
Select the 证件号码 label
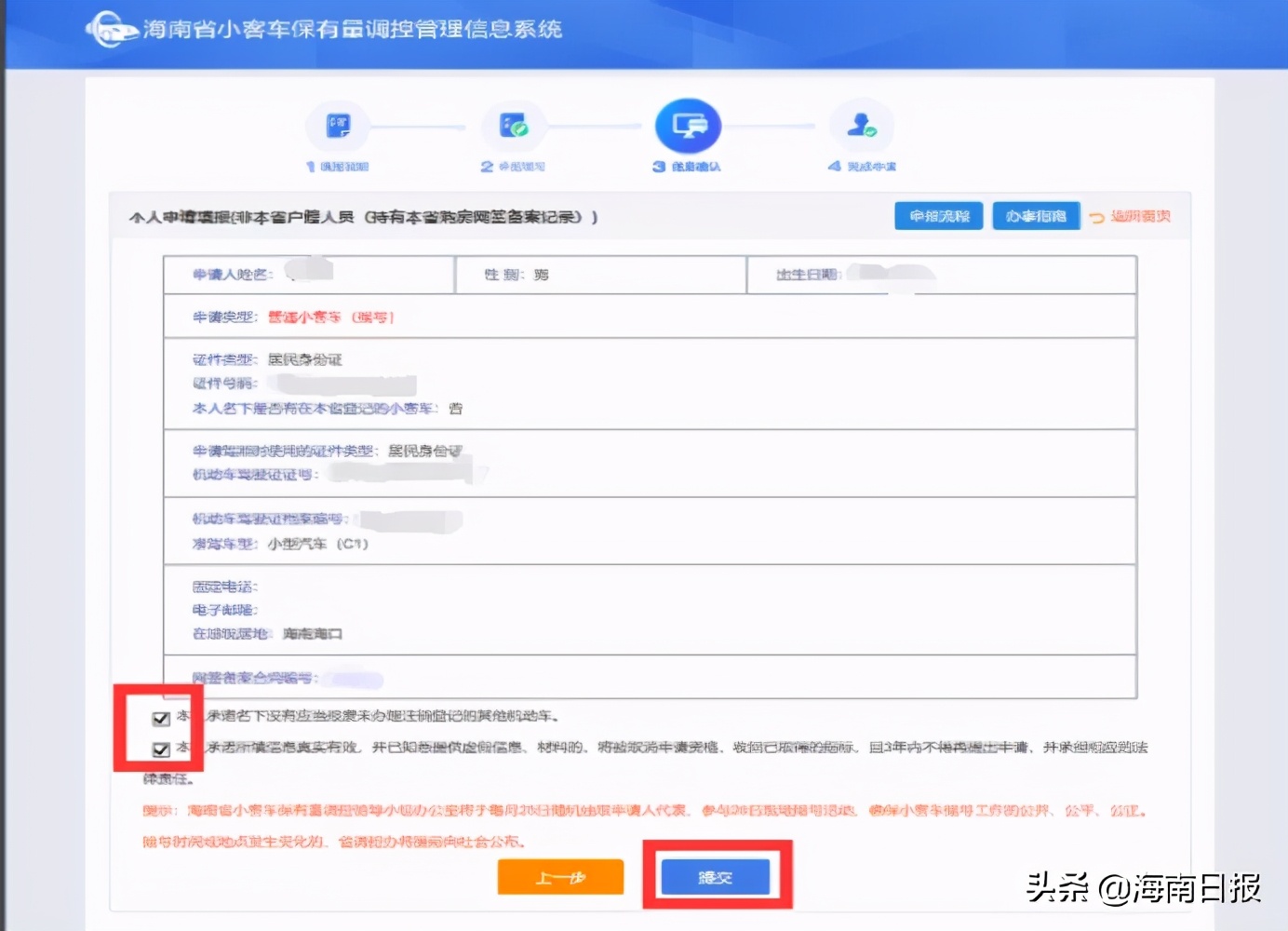(225, 384)
